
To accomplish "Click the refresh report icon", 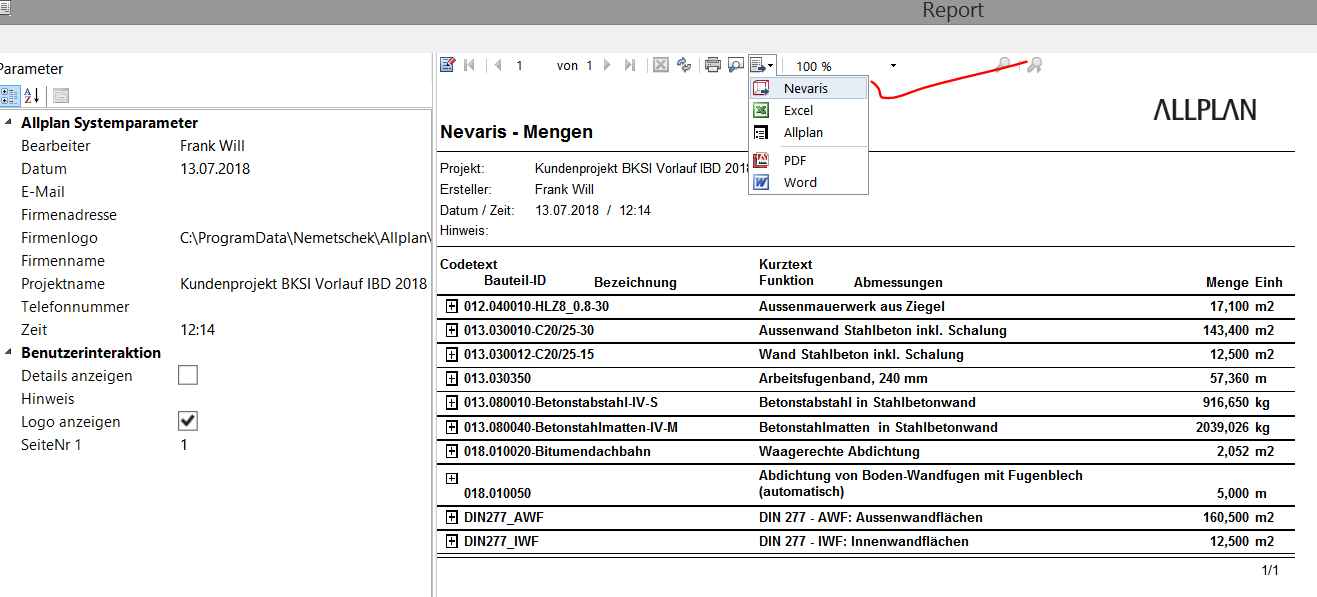I will [x=684, y=65].
